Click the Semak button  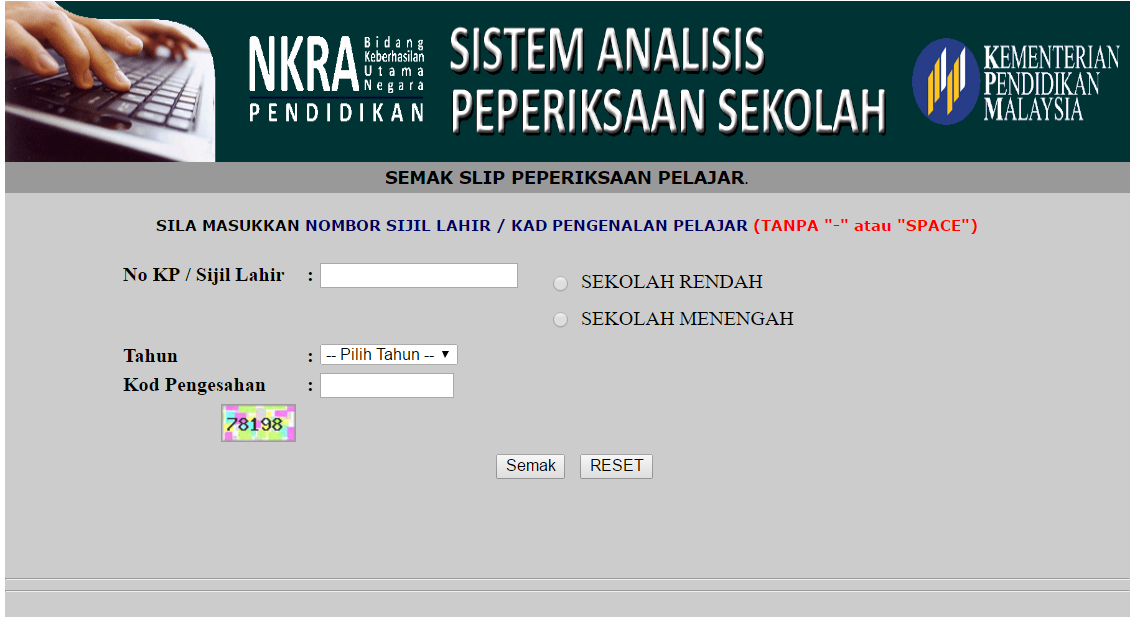pos(531,466)
